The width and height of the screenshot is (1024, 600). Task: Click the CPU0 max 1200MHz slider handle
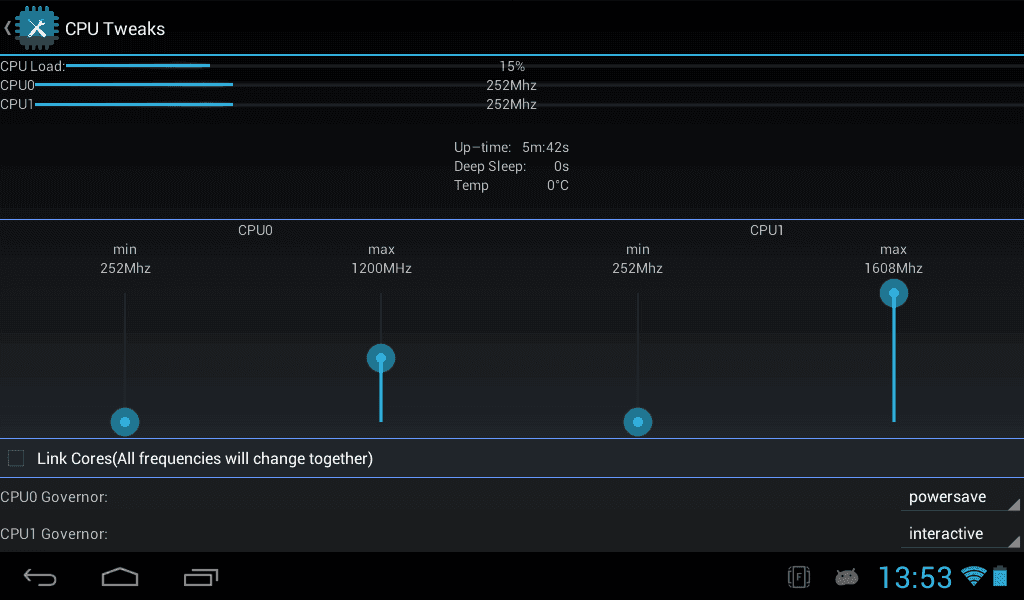(x=381, y=358)
